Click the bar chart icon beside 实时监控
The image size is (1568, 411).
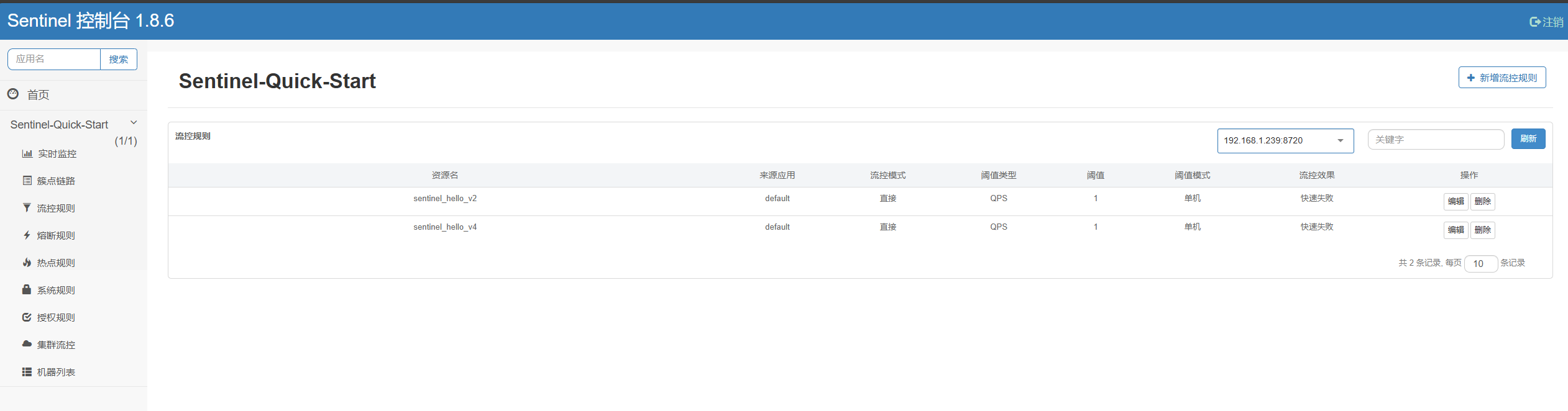point(27,154)
